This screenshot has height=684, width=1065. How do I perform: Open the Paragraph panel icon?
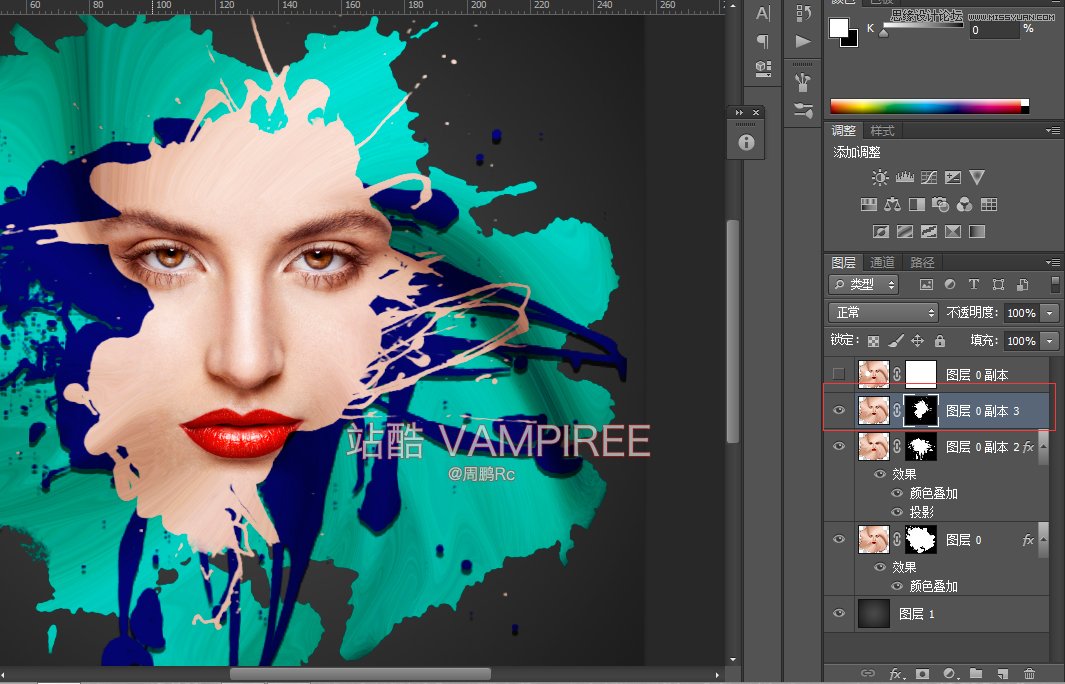[x=763, y=41]
